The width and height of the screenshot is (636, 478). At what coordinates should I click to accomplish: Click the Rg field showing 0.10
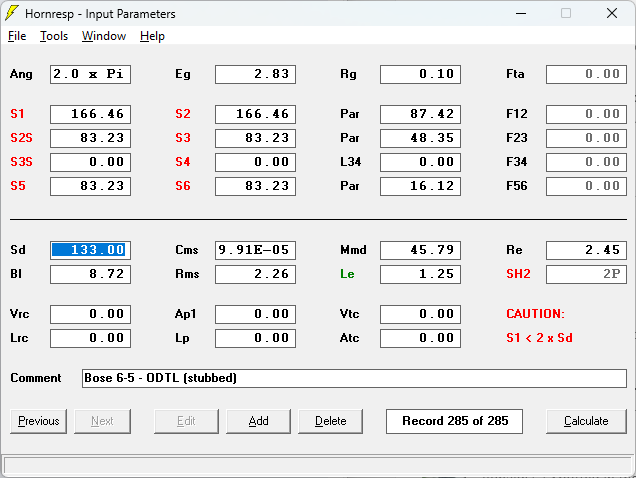coord(420,74)
